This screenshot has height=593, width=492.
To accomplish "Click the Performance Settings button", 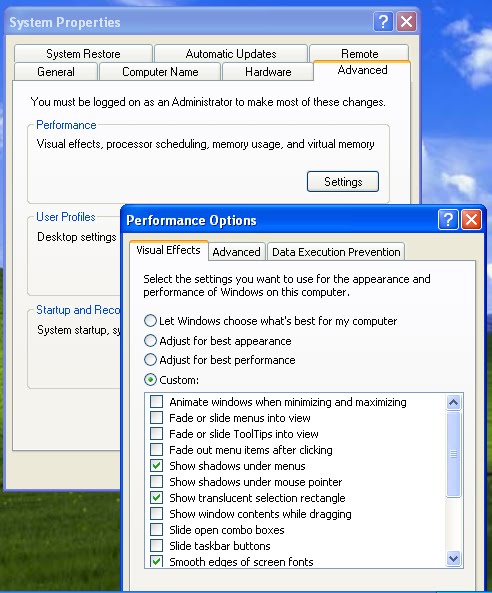I will point(343,182).
